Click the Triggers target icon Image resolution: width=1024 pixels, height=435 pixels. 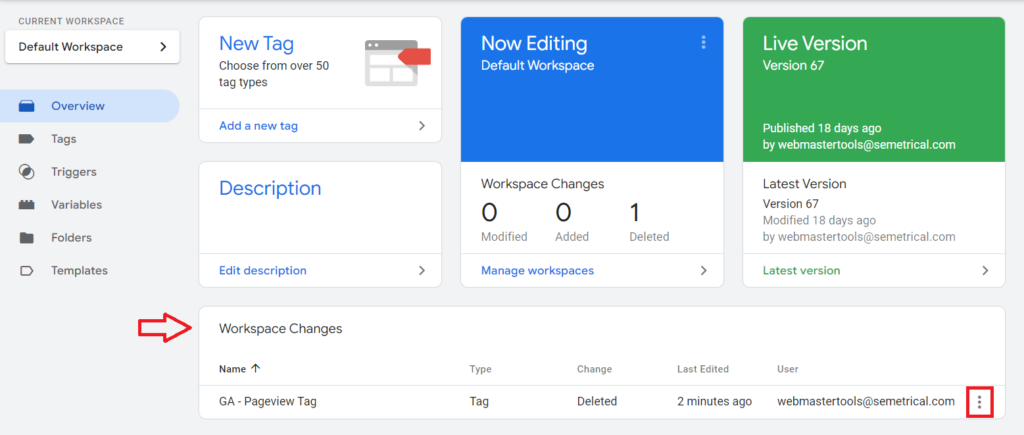click(x=27, y=172)
